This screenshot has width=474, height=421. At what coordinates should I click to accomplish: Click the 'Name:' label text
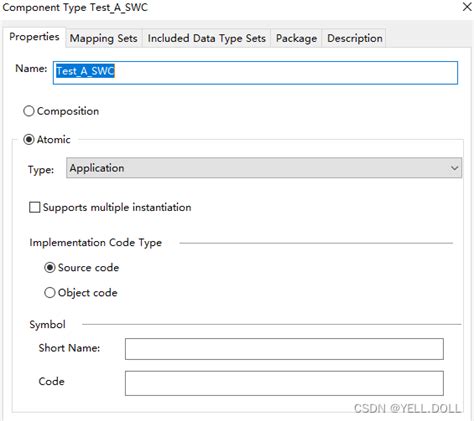tap(31, 69)
